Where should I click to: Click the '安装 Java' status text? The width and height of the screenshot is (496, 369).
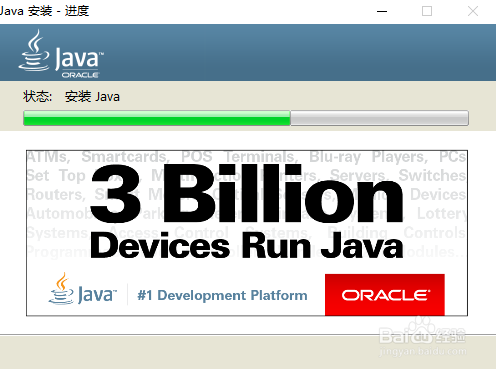coord(92,97)
